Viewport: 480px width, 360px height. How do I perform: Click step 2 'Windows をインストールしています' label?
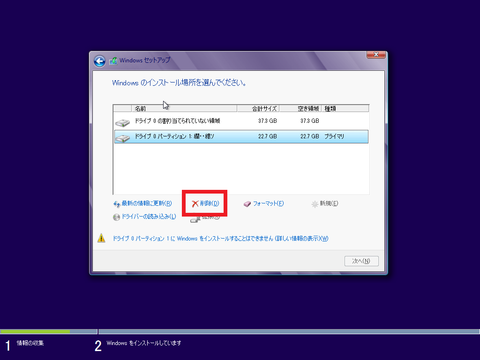[x=144, y=343]
